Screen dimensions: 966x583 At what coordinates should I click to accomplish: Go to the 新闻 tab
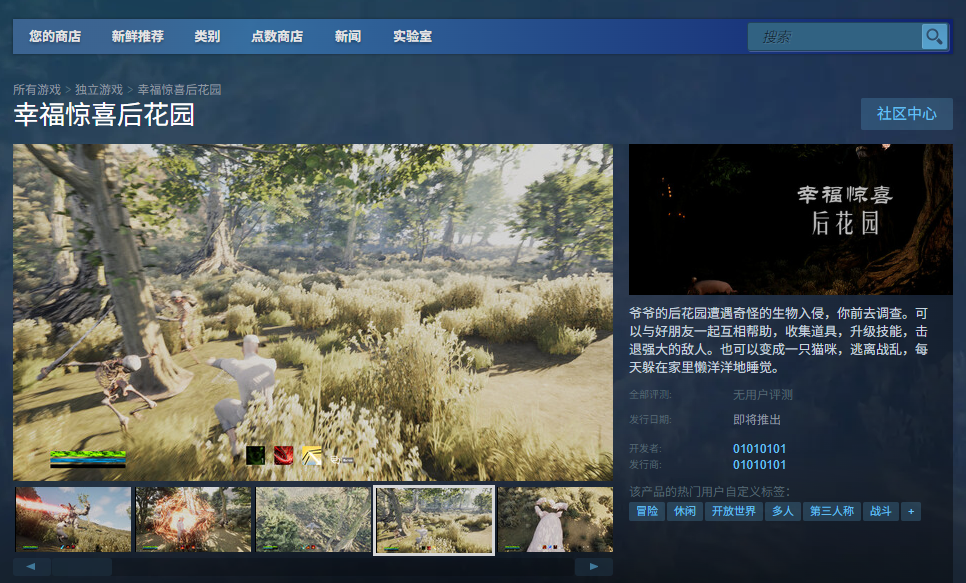(x=348, y=37)
